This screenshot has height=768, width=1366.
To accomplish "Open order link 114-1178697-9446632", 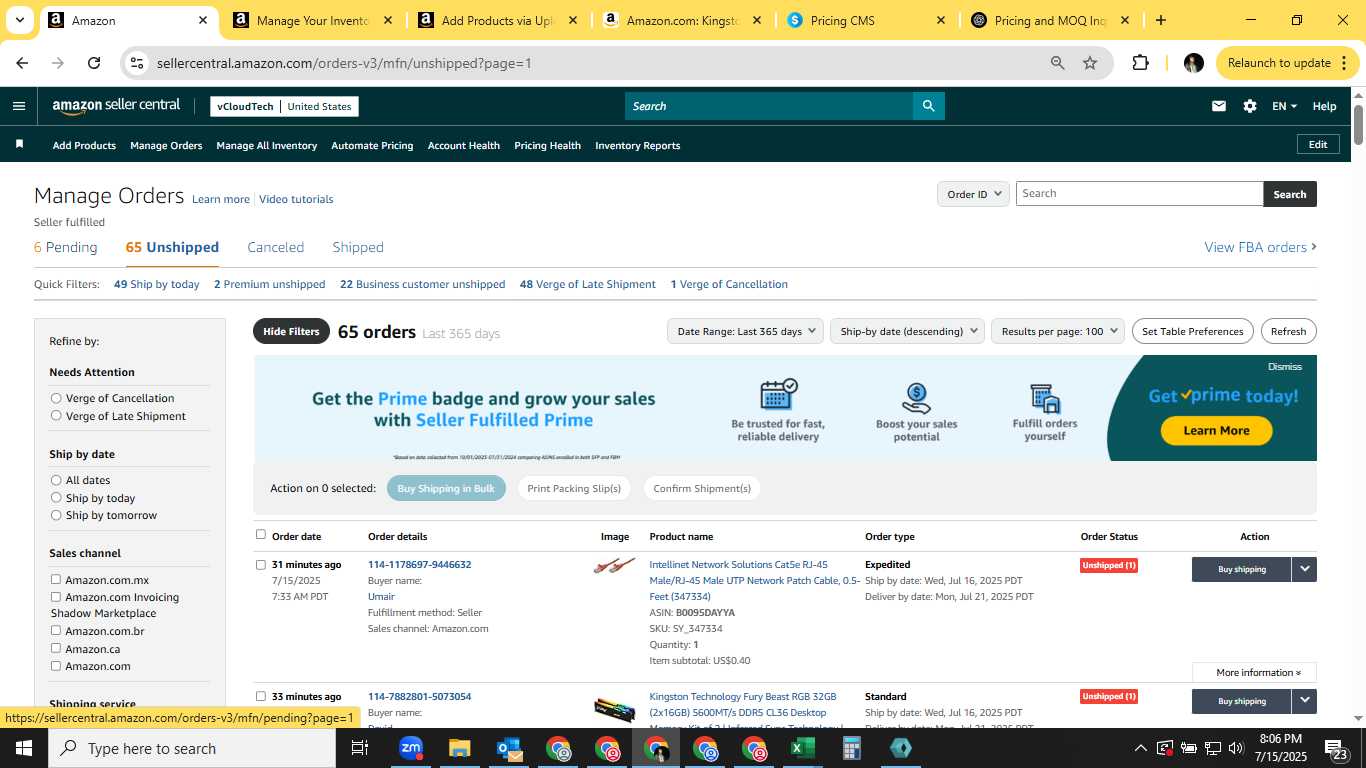I will coord(419,565).
